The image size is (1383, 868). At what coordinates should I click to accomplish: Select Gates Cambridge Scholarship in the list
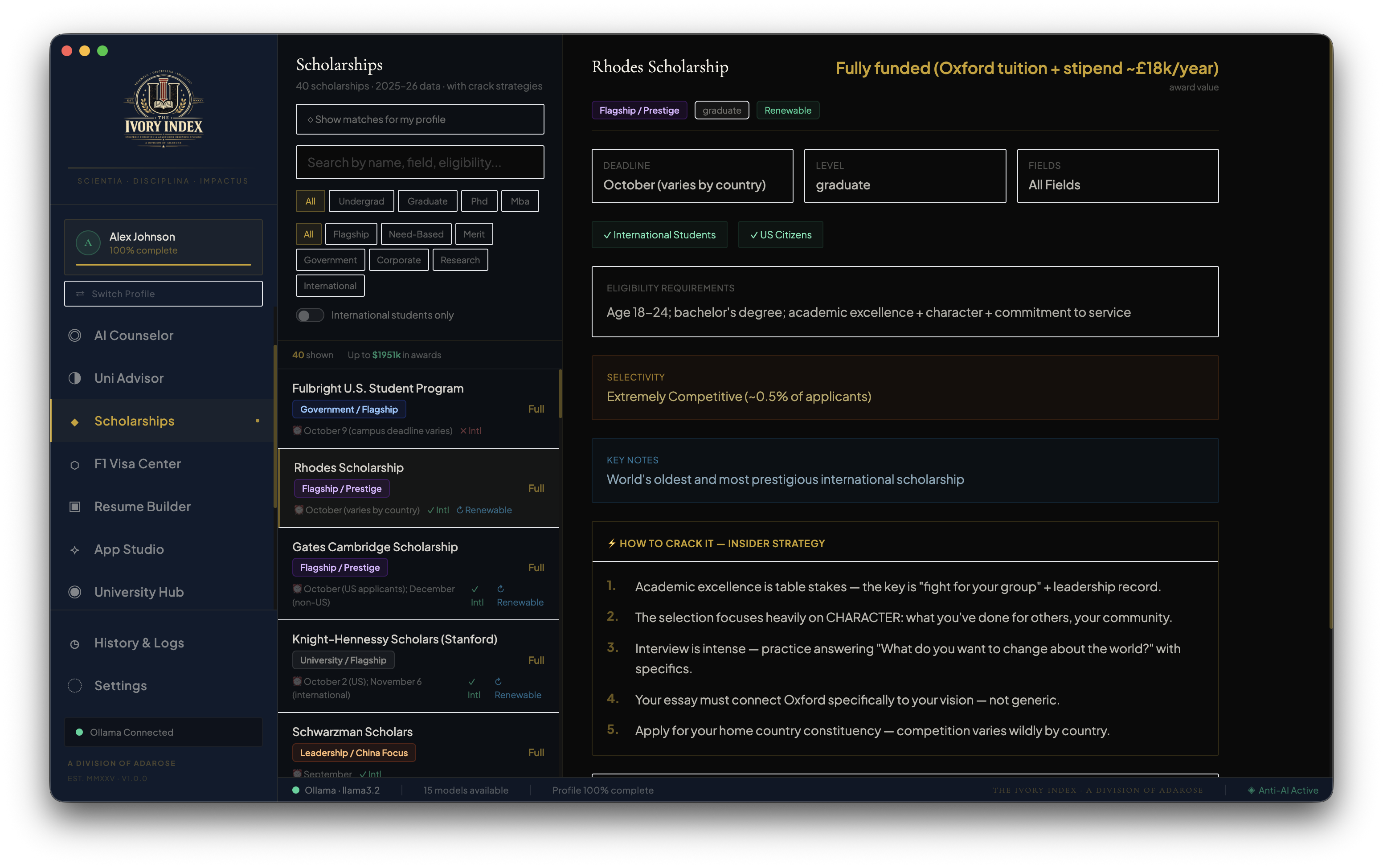tap(418, 573)
